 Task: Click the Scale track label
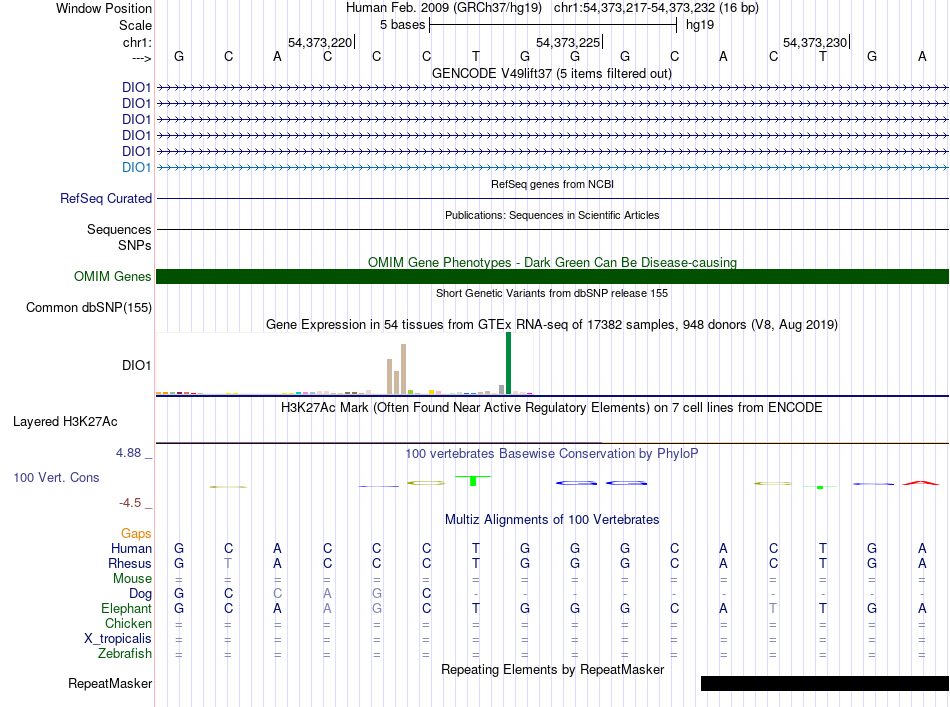[x=135, y=25]
